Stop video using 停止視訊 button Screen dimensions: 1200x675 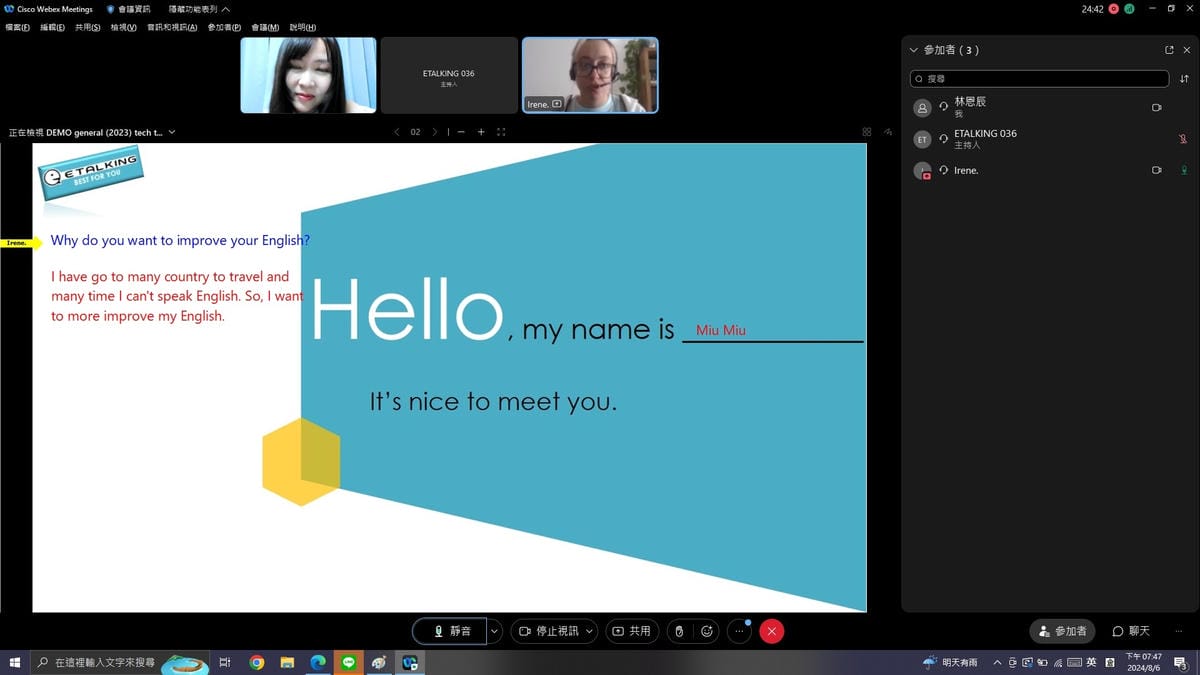click(x=549, y=631)
